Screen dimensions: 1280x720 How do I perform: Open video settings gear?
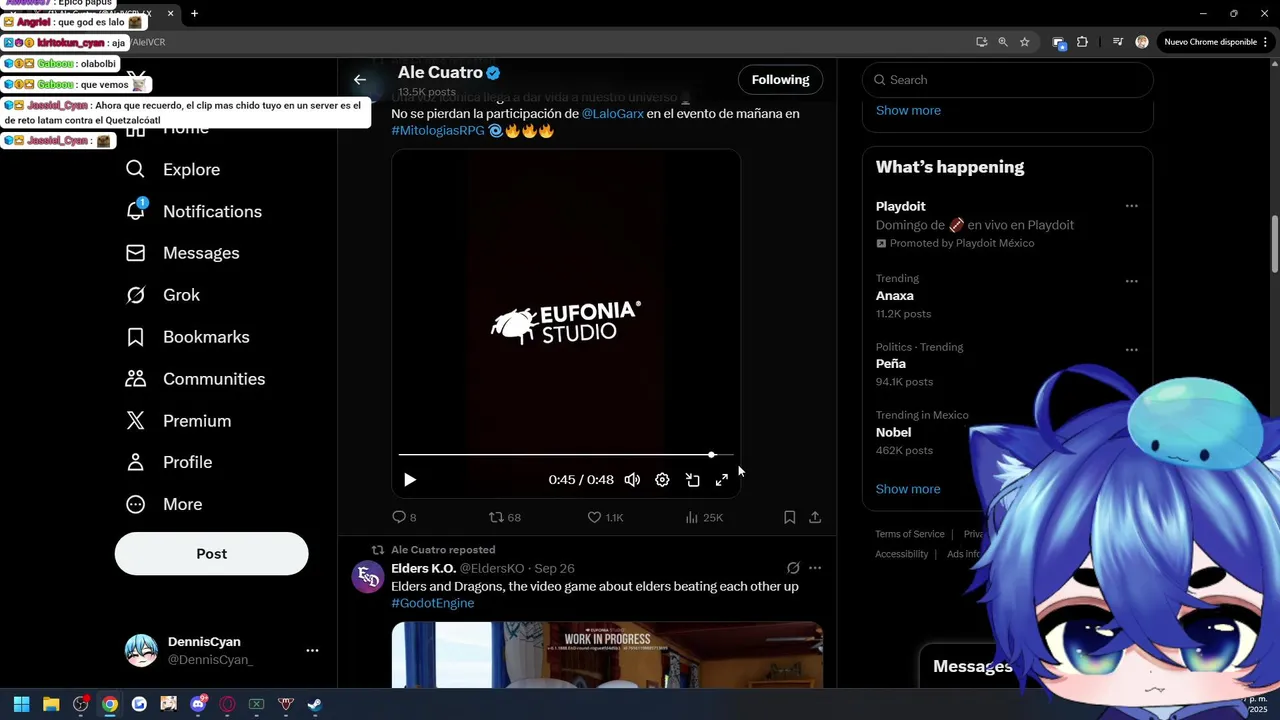click(x=662, y=480)
